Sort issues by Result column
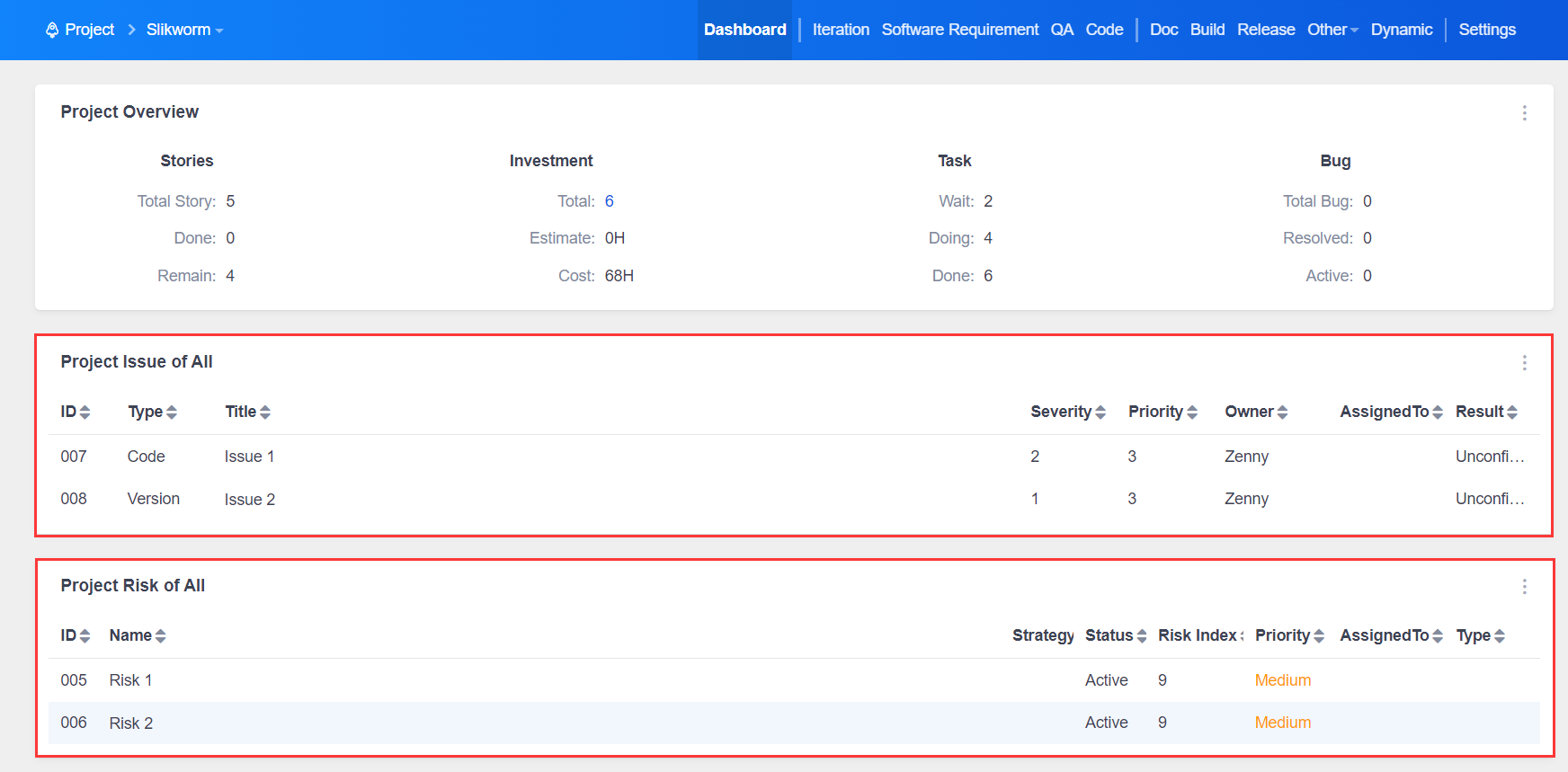 tap(1511, 413)
